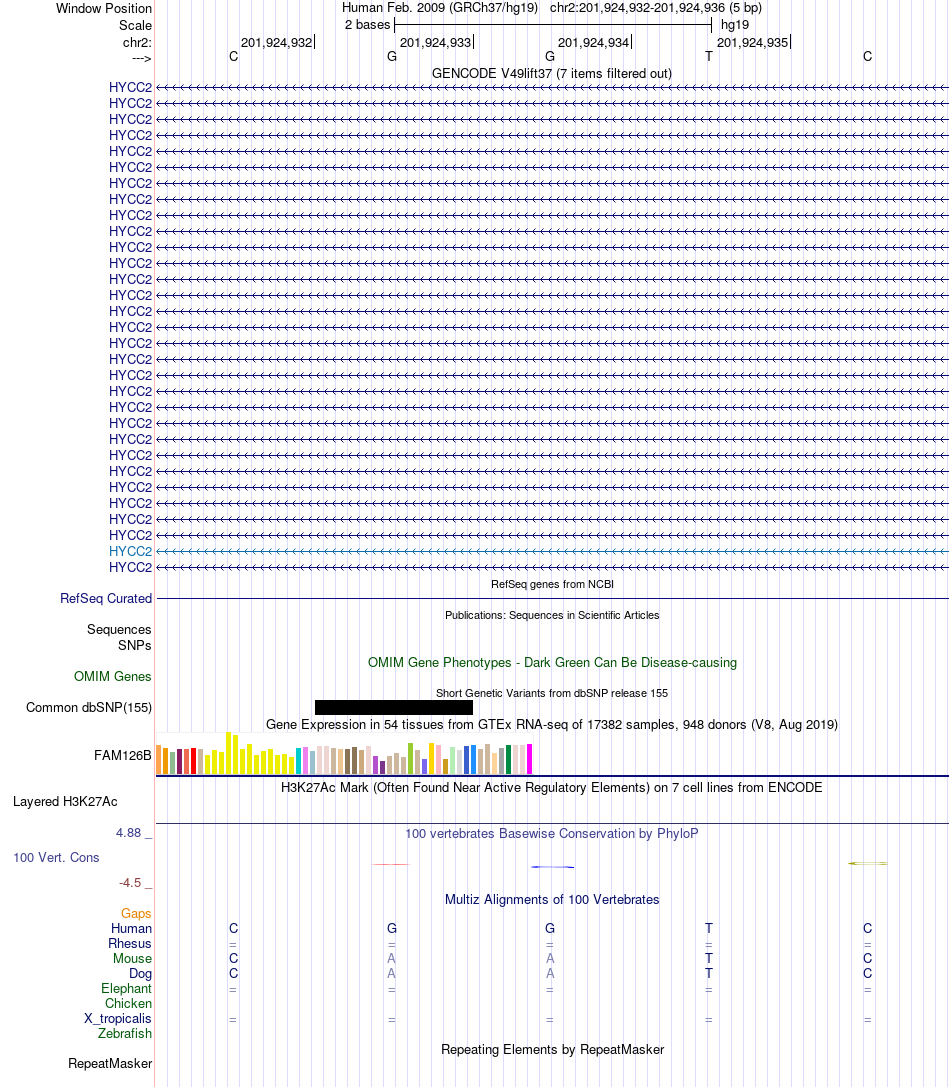Screen dimensions: 950x1087
Task: Click the 'Chicken' species label
Action: click(128, 1004)
